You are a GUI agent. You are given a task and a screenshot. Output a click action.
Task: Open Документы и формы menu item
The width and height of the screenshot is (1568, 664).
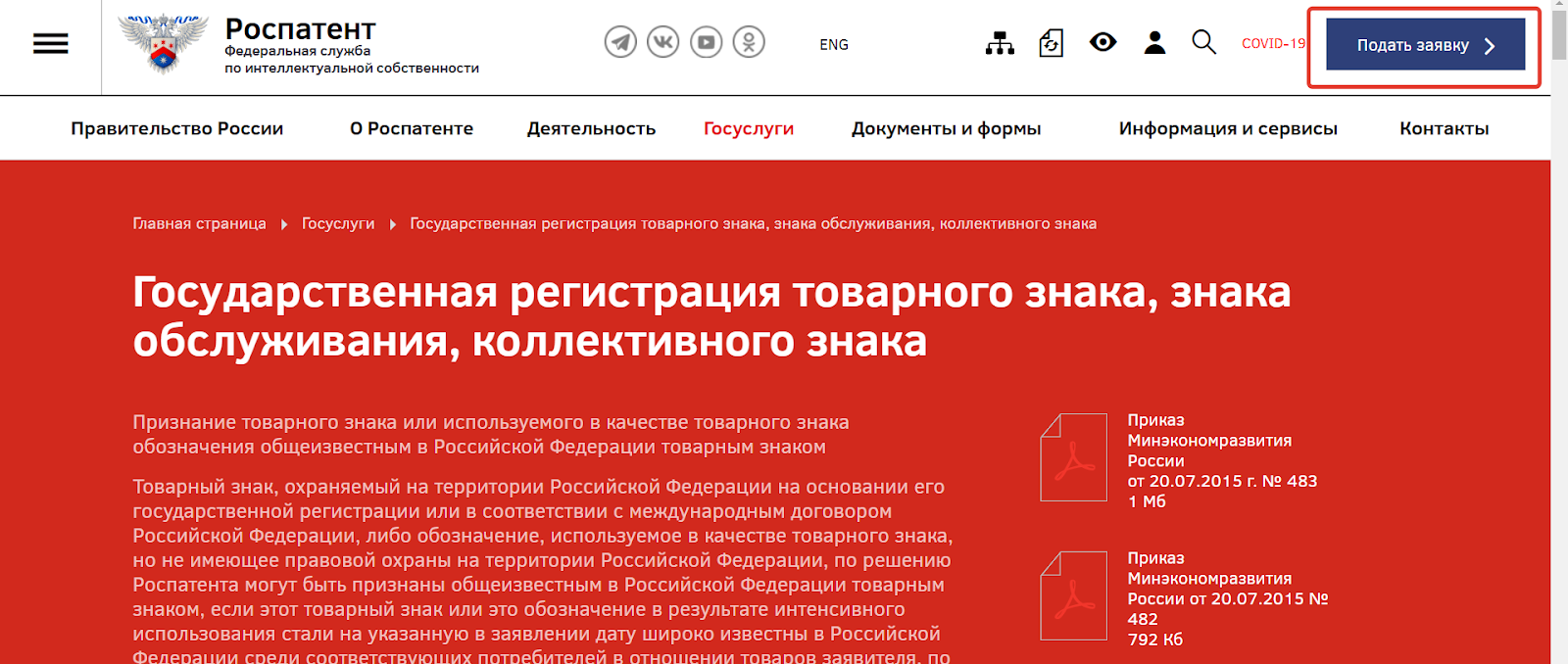(947, 128)
